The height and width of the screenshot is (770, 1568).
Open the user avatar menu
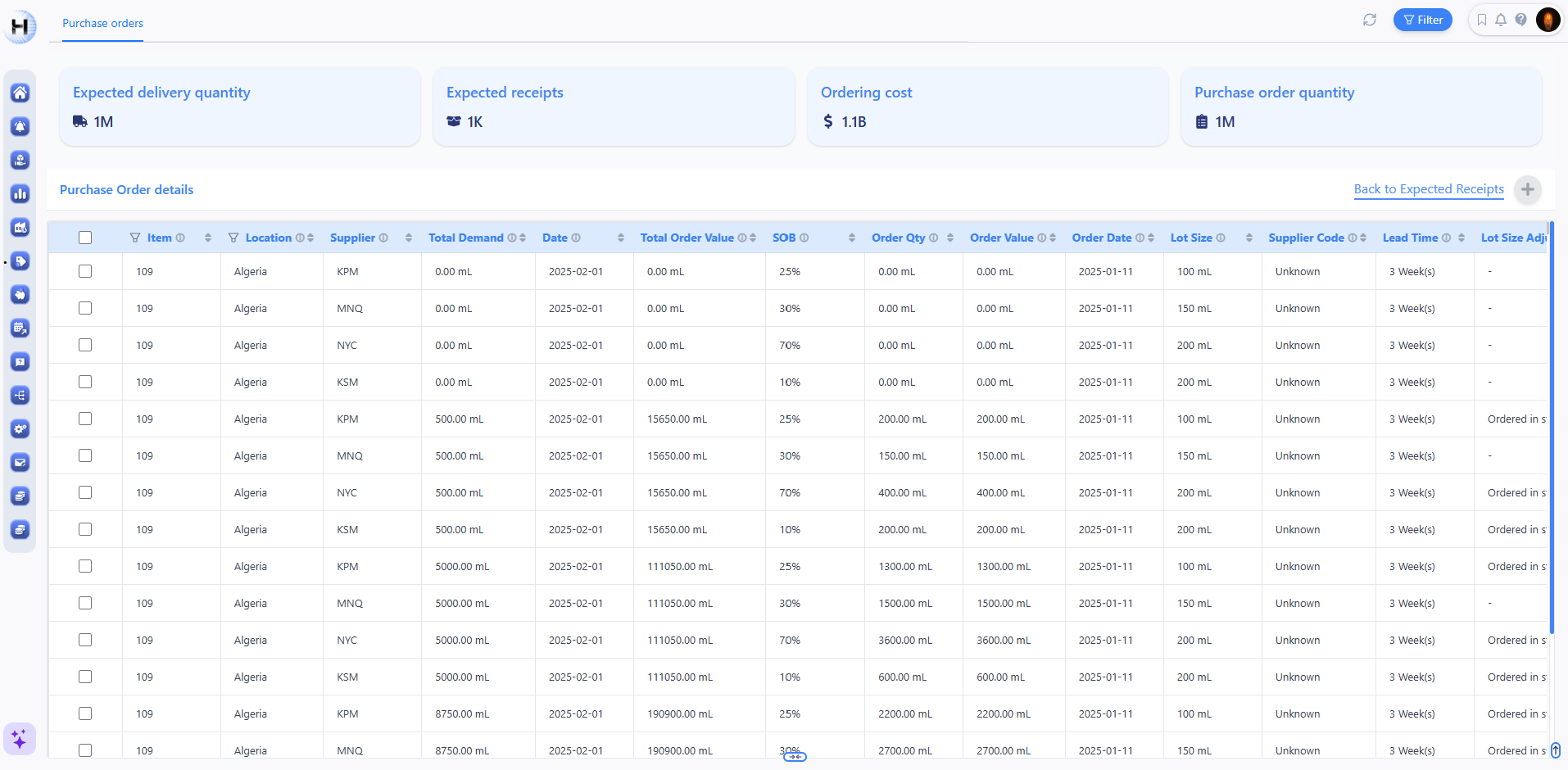point(1548,20)
